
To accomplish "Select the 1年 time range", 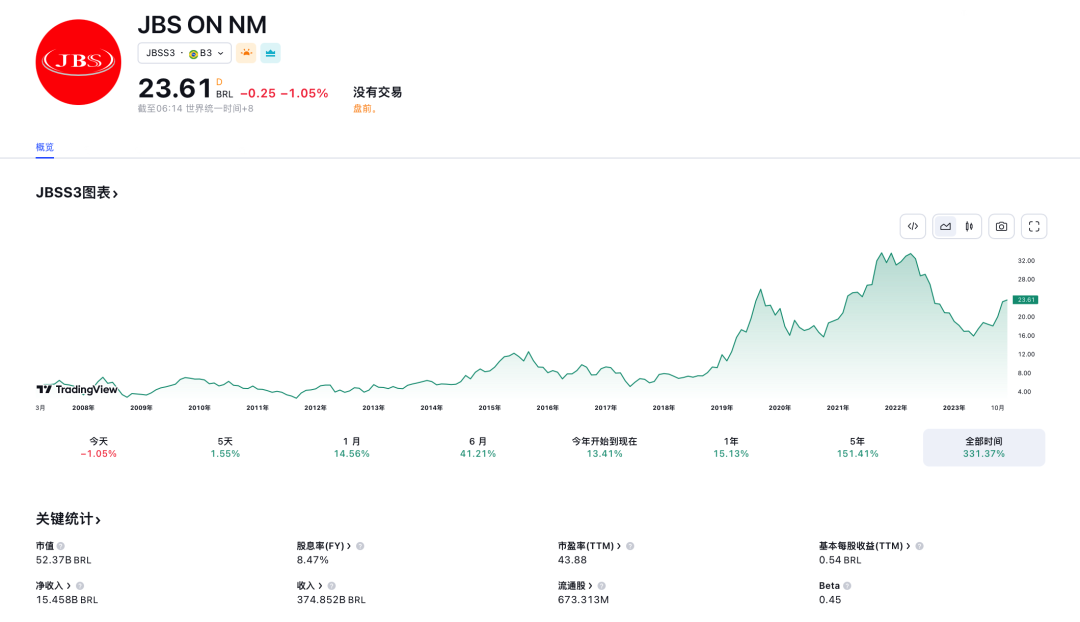I will [731, 447].
